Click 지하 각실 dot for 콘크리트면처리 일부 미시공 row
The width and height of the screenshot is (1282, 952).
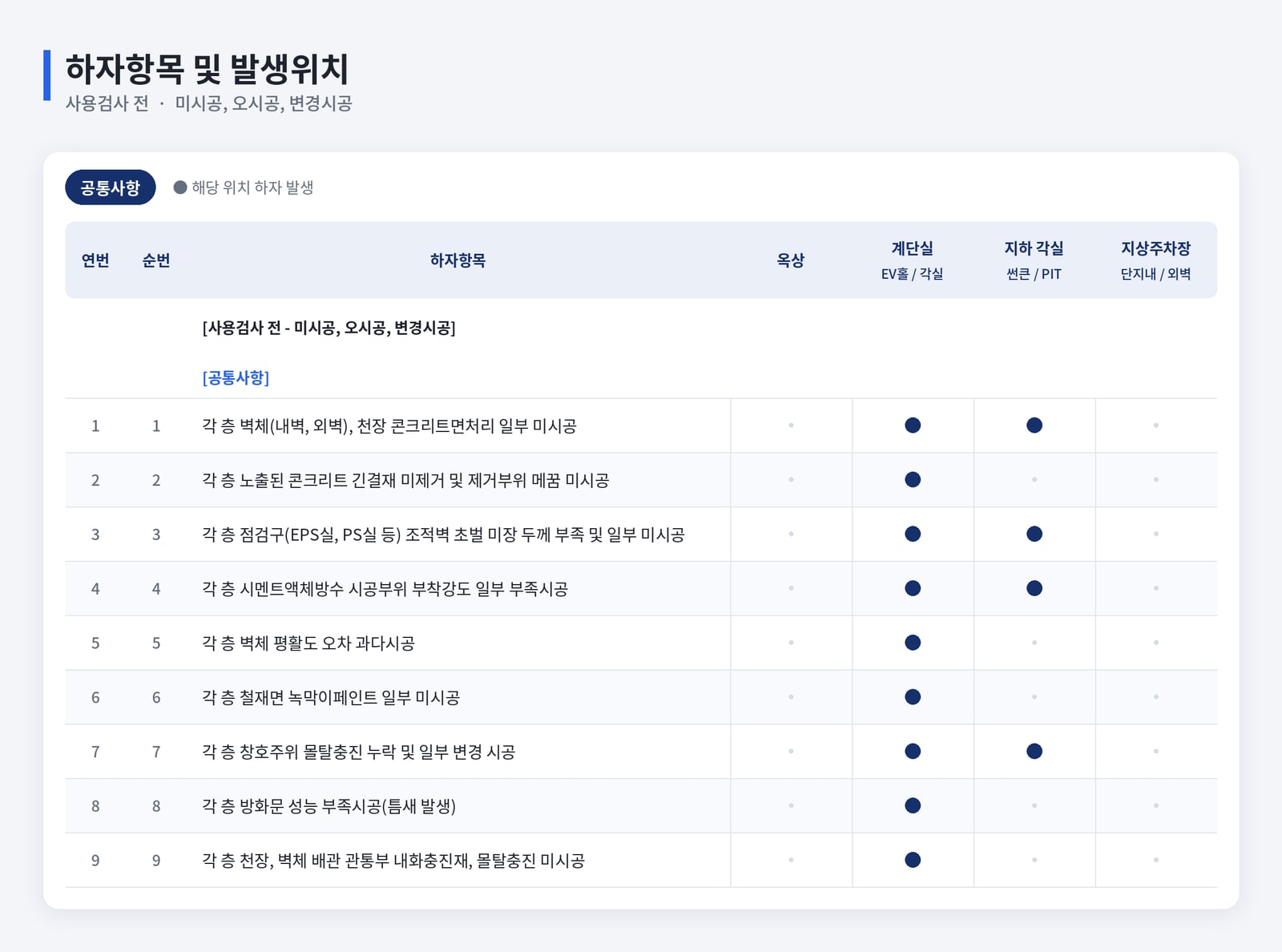1034,426
